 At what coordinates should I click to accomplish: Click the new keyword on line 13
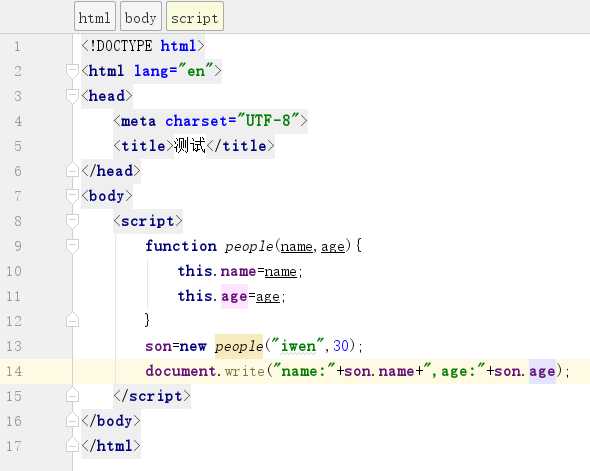[x=193, y=346]
